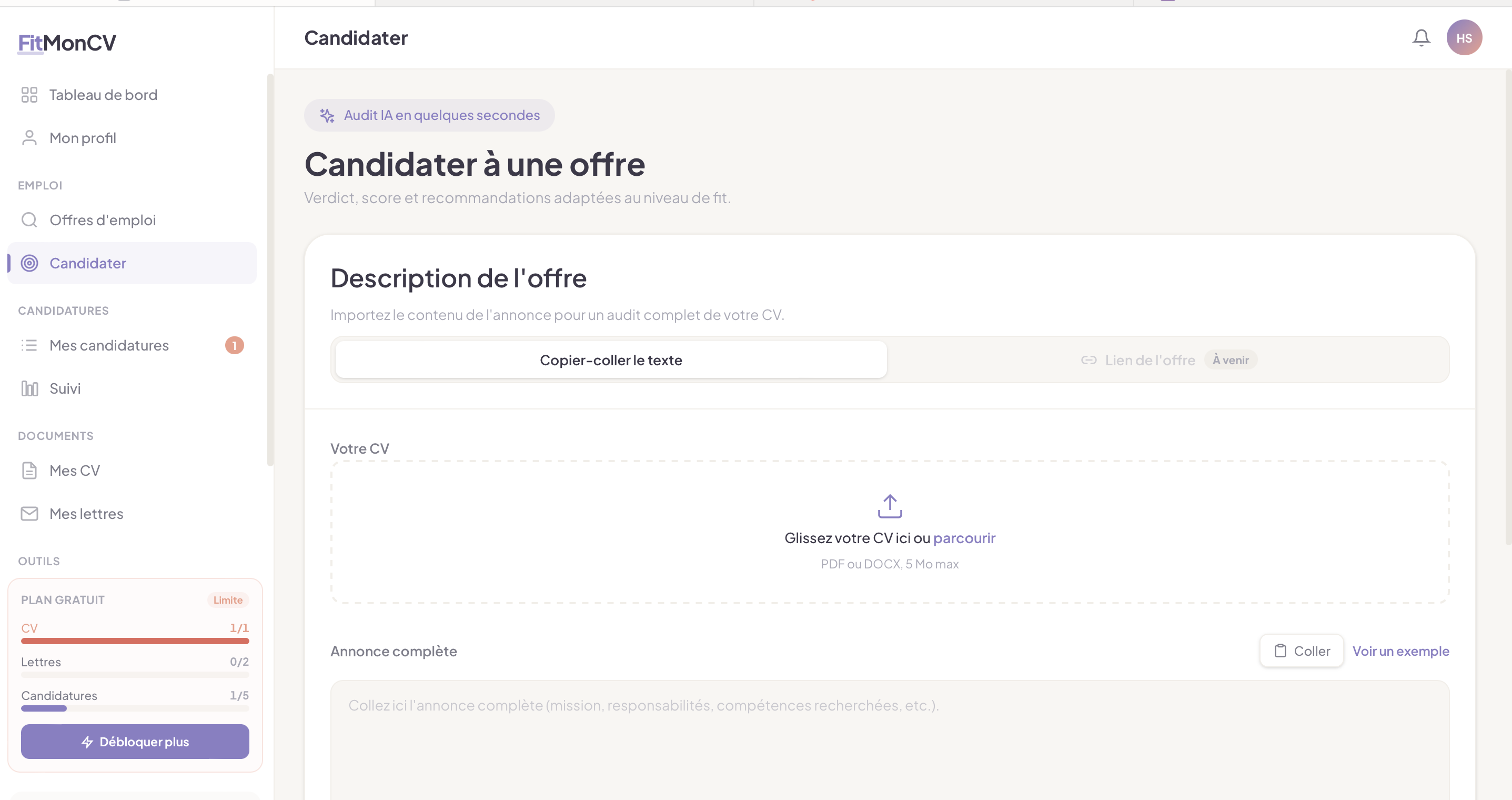The width and height of the screenshot is (1512, 800).
Task: Click the parcourir link to browse files
Action: pos(964,537)
